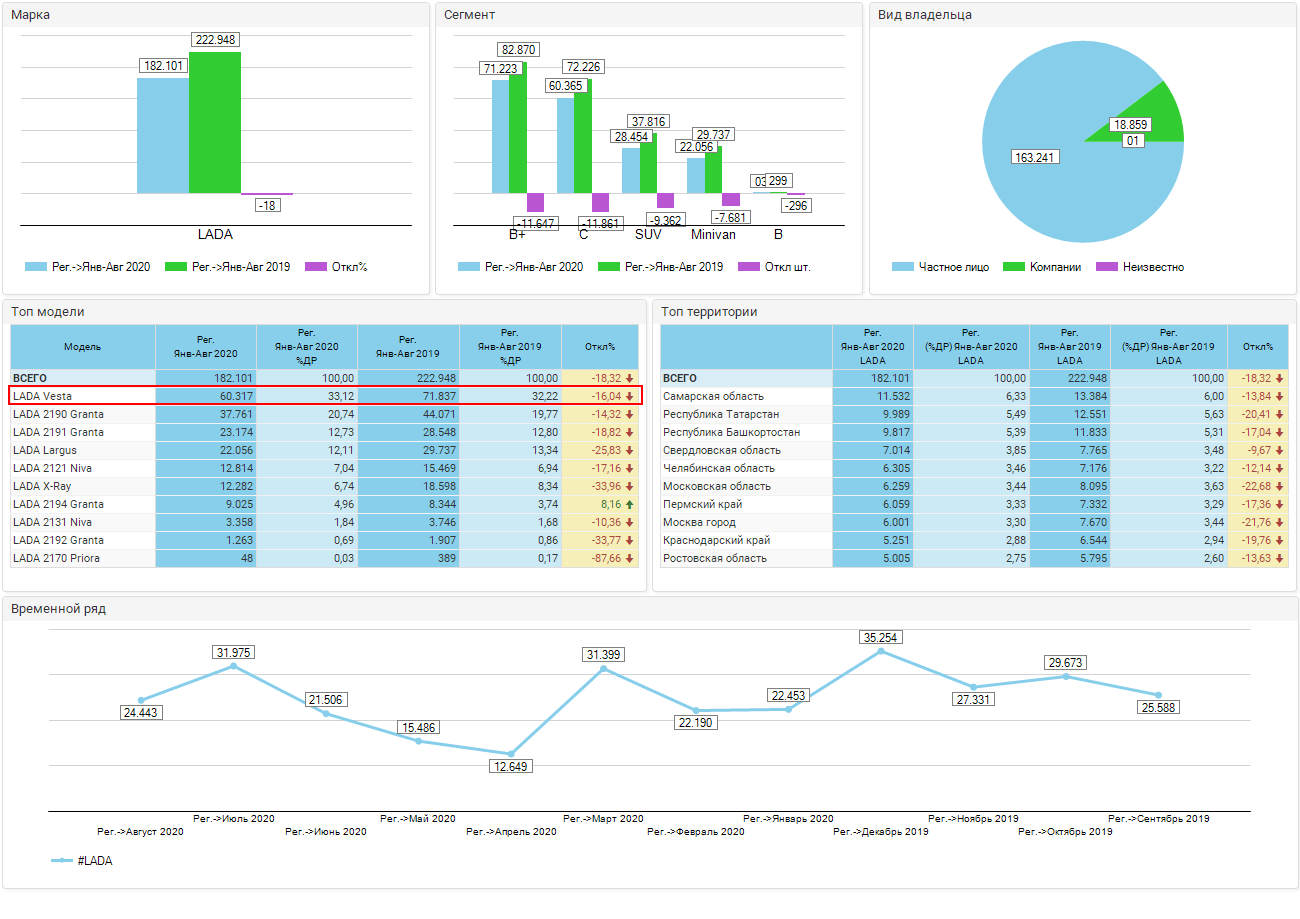Click Откл% header in Топ территории table
1300x919 pixels.
1258,347
